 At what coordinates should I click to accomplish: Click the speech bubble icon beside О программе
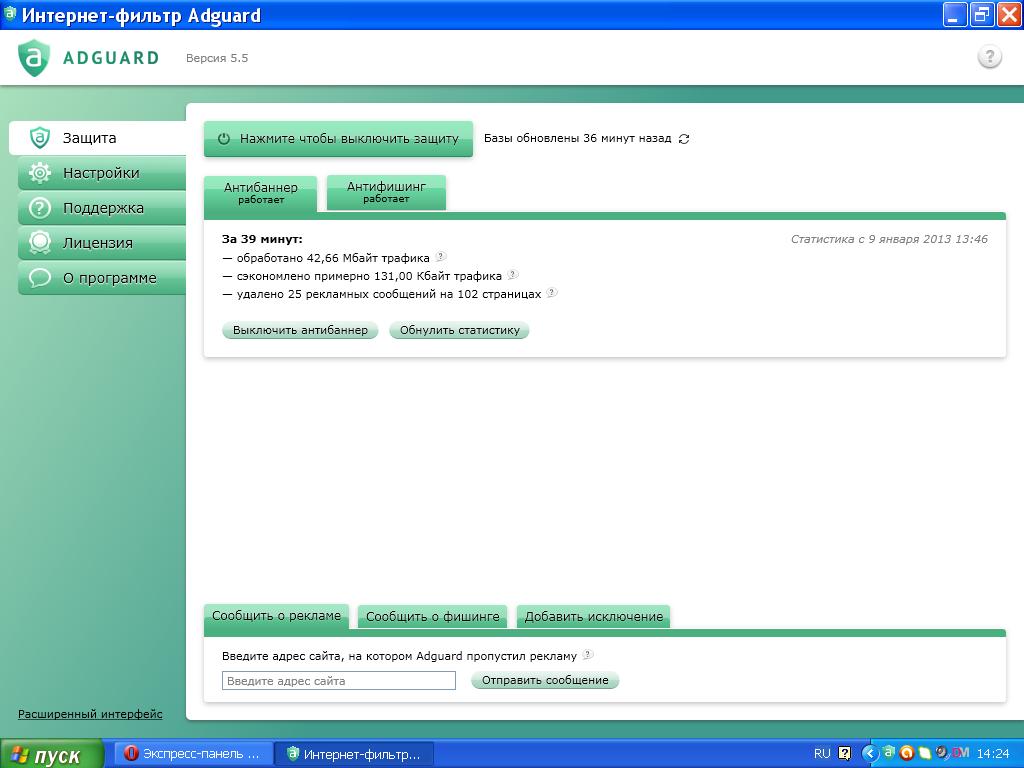point(40,278)
